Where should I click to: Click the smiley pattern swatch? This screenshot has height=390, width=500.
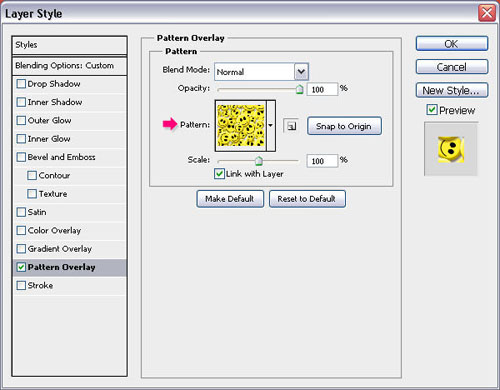point(241,126)
